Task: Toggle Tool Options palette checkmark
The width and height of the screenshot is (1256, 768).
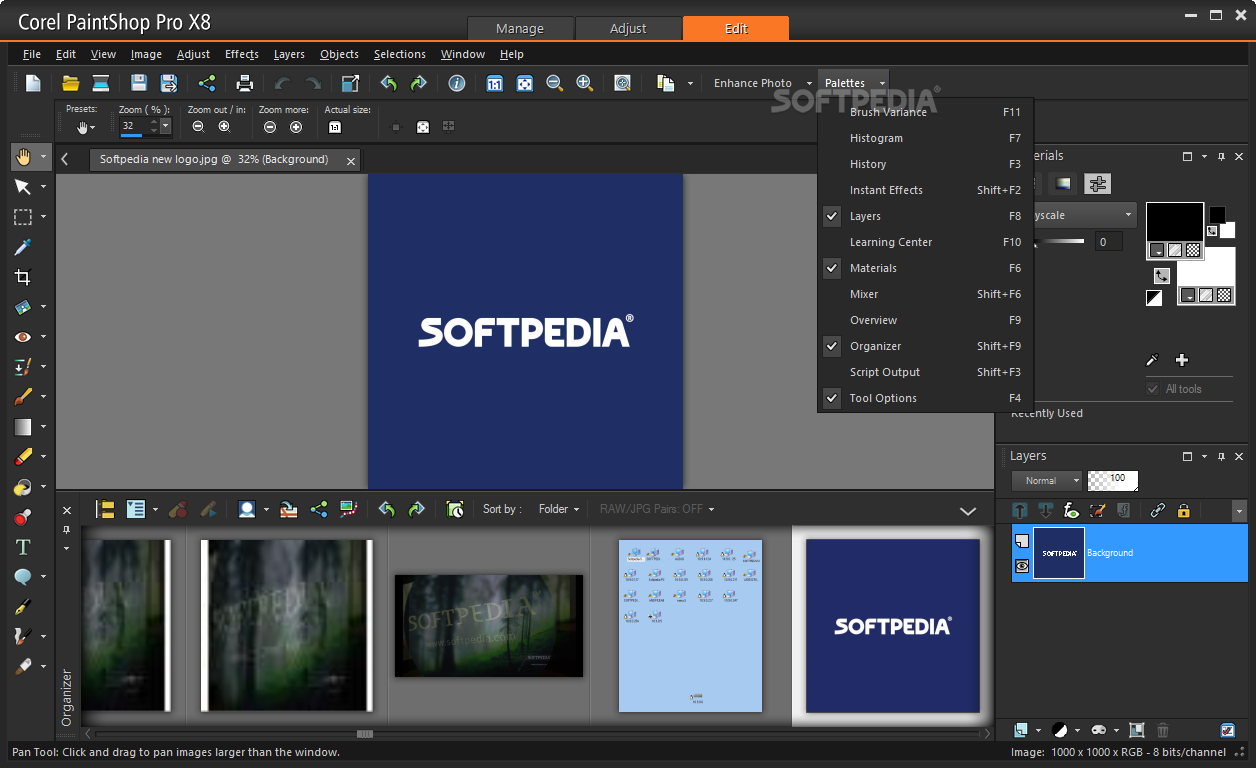Action: pyautogui.click(x=832, y=398)
